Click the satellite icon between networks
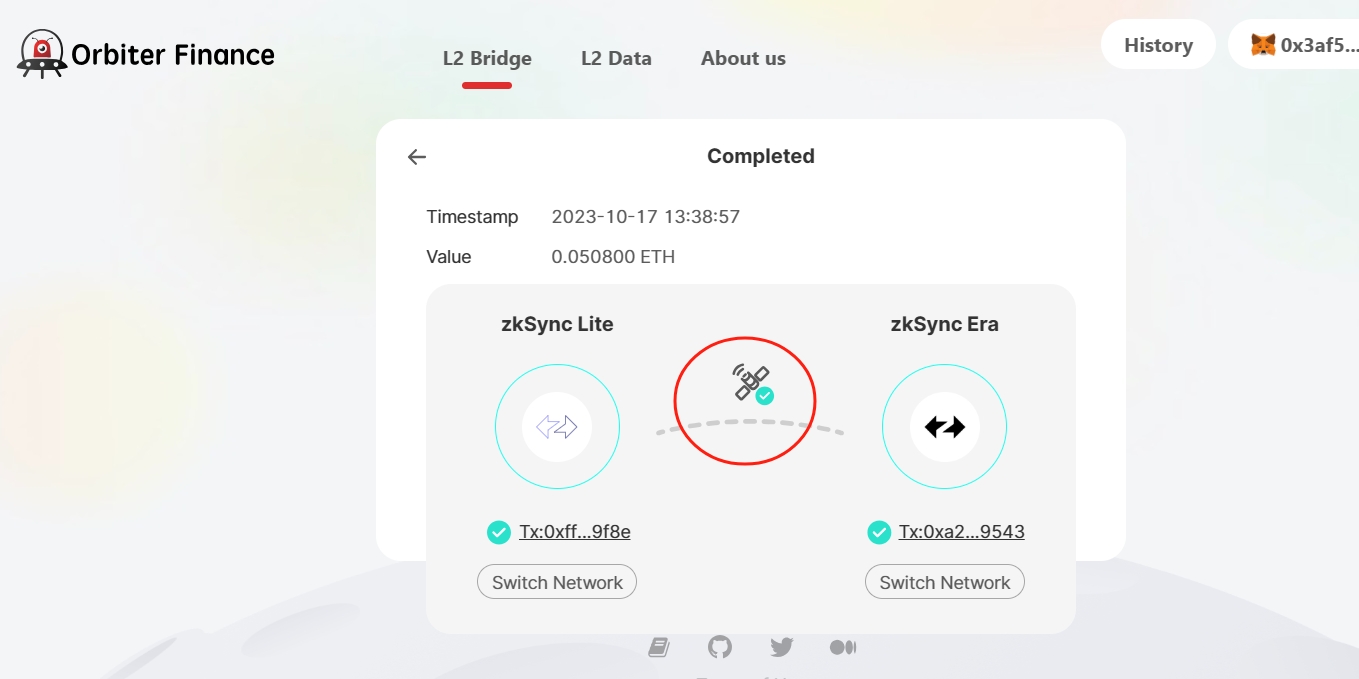The height and width of the screenshot is (679, 1359). [x=752, y=382]
